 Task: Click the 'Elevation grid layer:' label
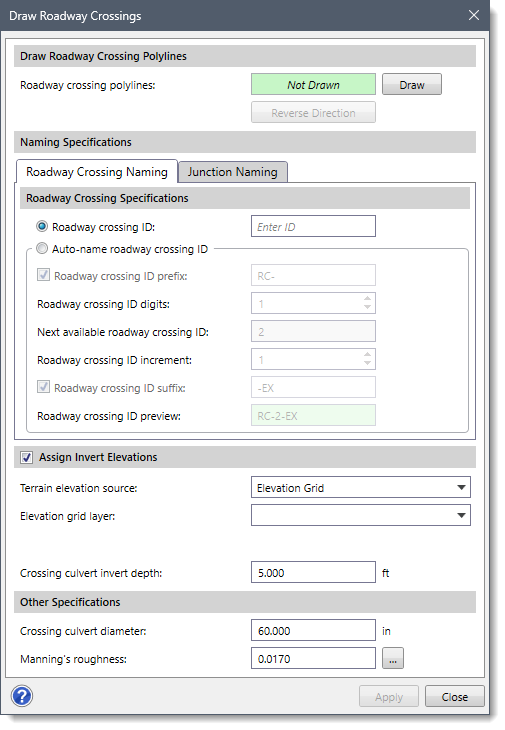tap(67, 516)
